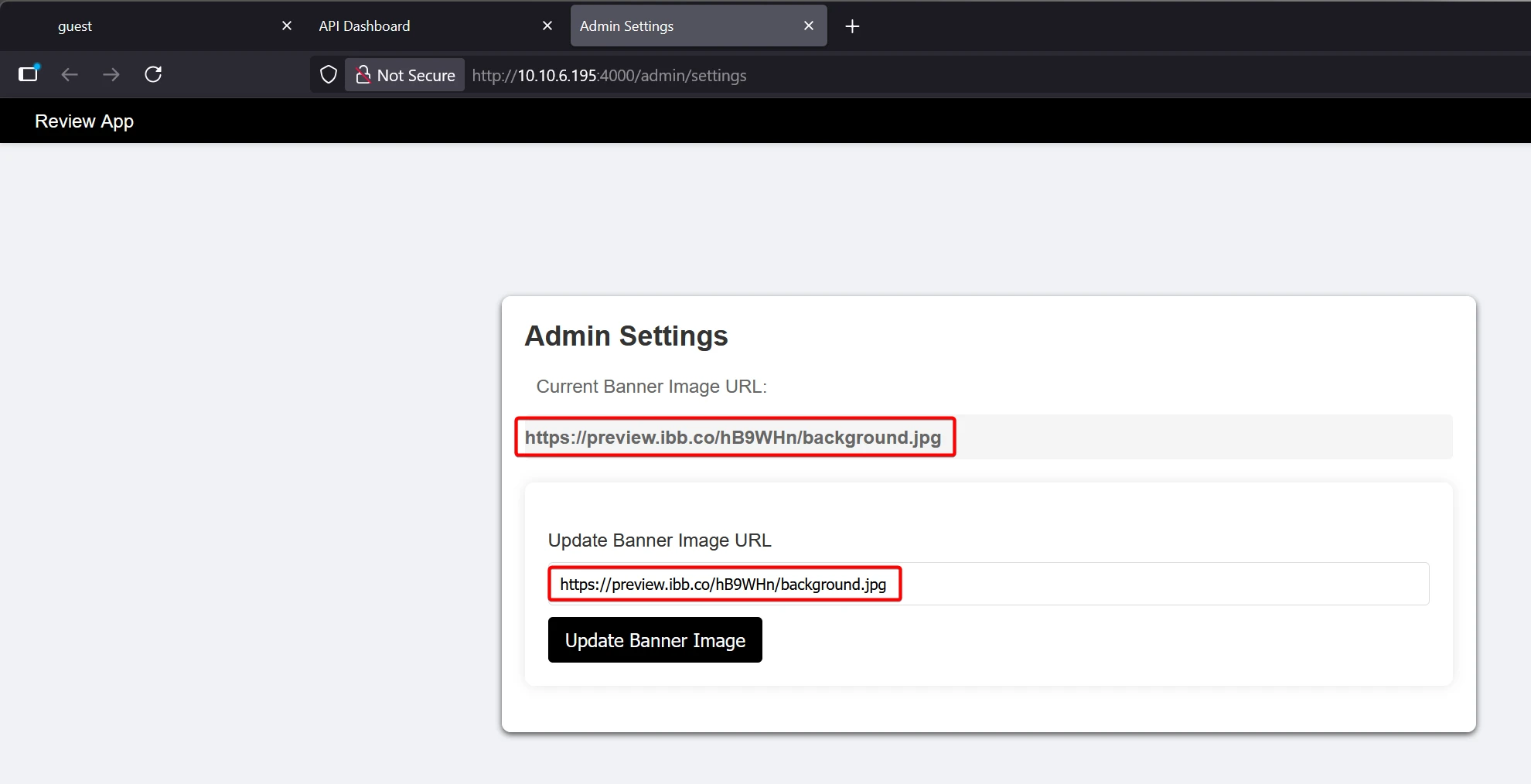Open a new browser tab
This screenshot has height=784, width=1531.
(x=852, y=26)
